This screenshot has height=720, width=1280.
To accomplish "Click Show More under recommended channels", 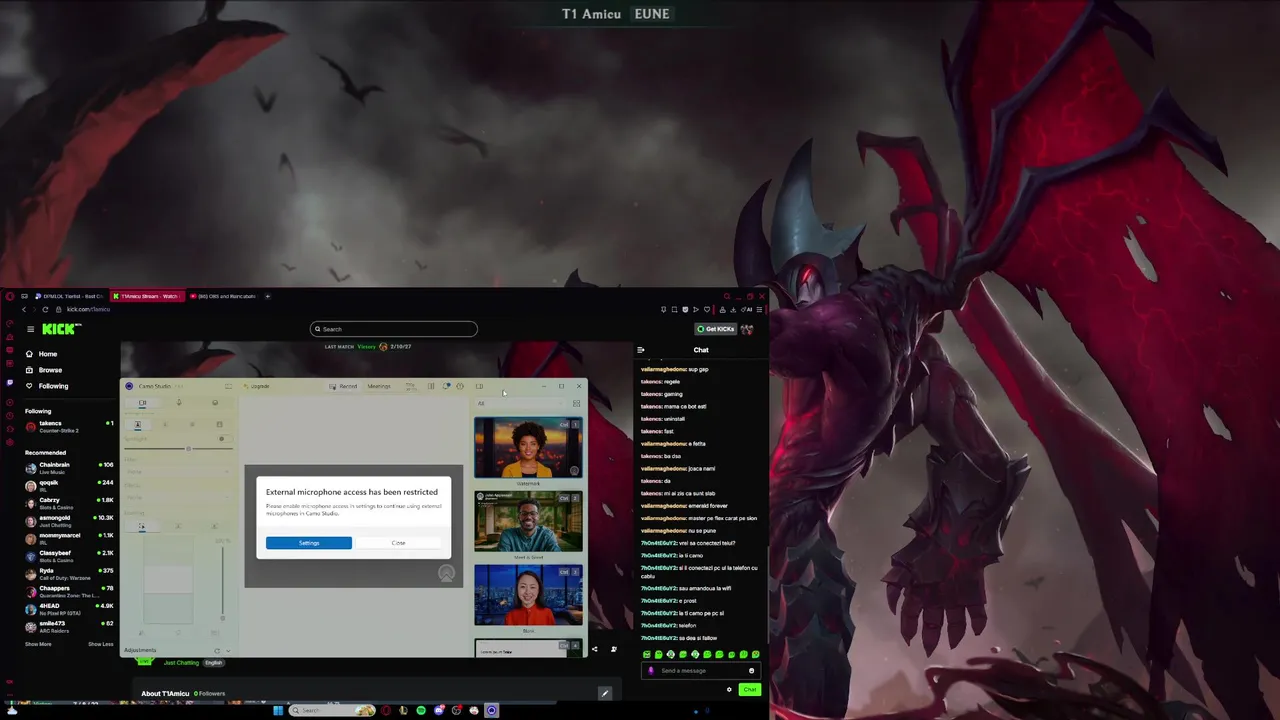I will [38, 644].
